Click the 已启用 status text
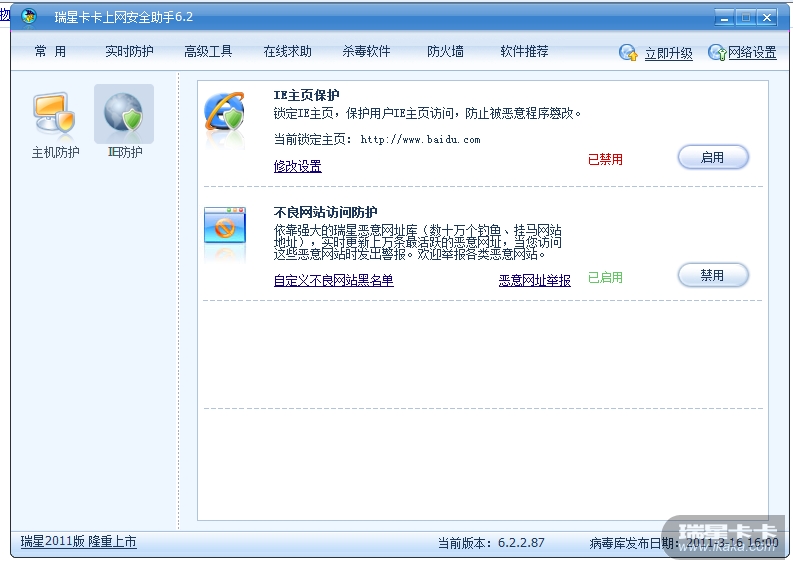The height and width of the screenshot is (566, 793). (x=605, y=278)
